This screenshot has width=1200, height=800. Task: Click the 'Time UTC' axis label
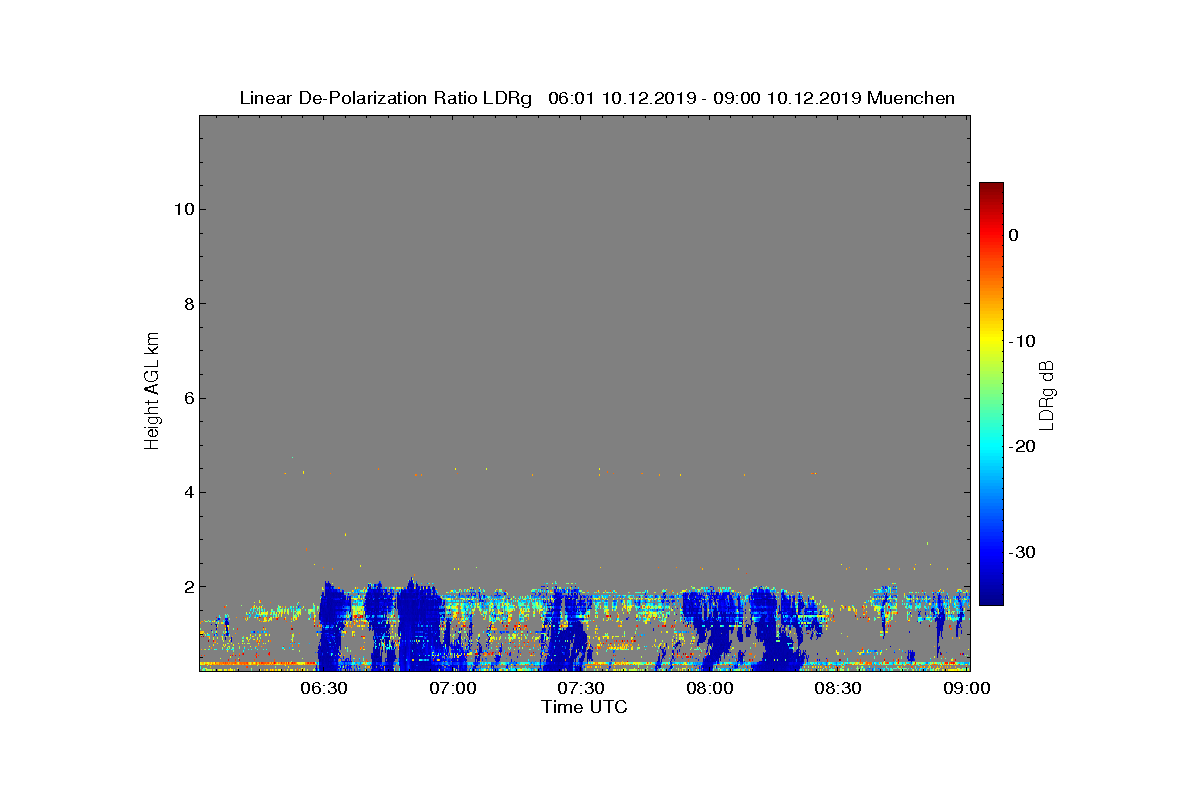(584, 707)
